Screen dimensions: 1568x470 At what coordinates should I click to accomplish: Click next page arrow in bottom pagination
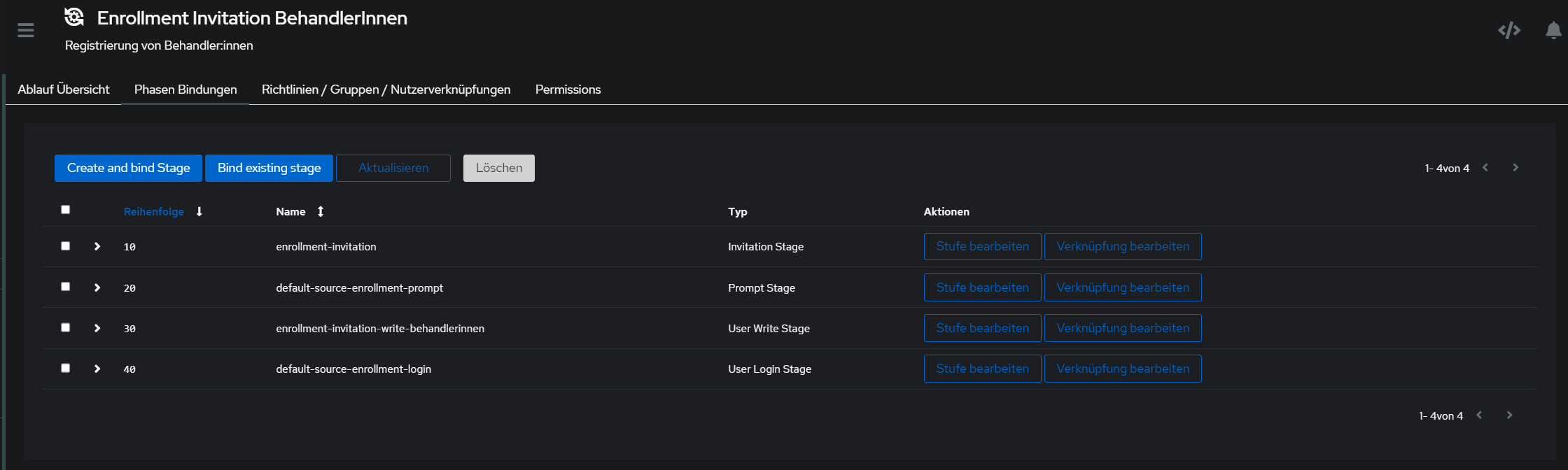[x=1509, y=415]
